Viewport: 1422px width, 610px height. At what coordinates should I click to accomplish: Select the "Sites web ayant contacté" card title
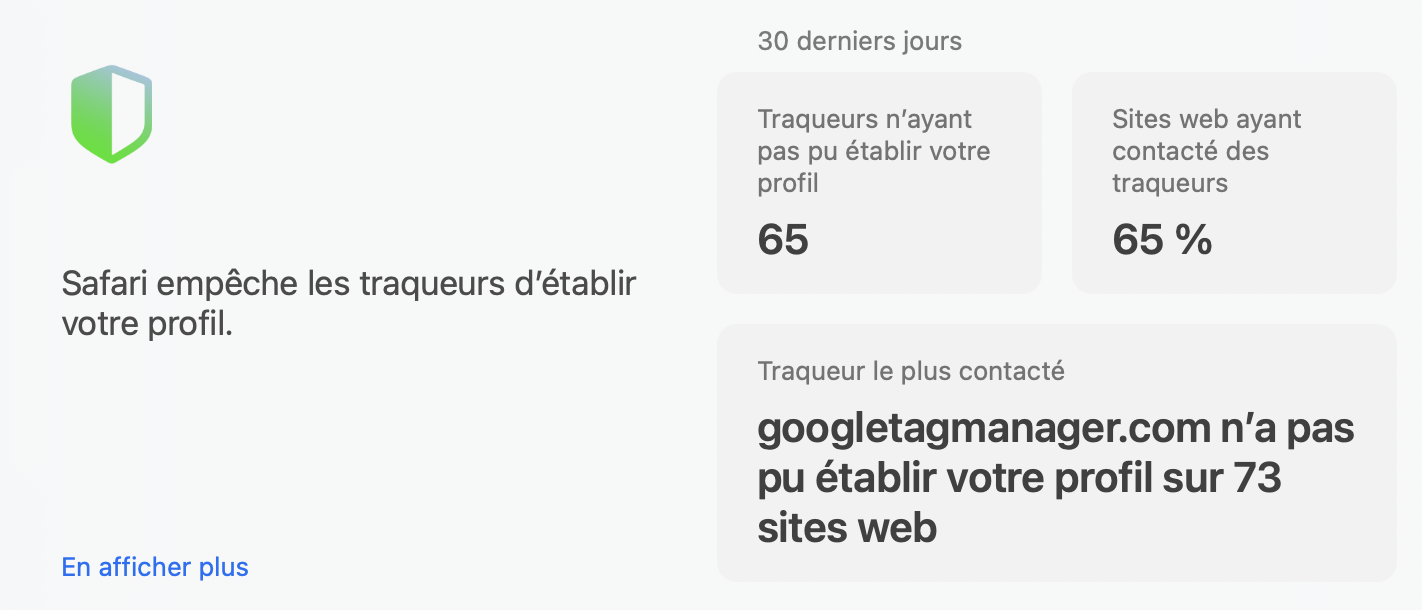point(1206,120)
